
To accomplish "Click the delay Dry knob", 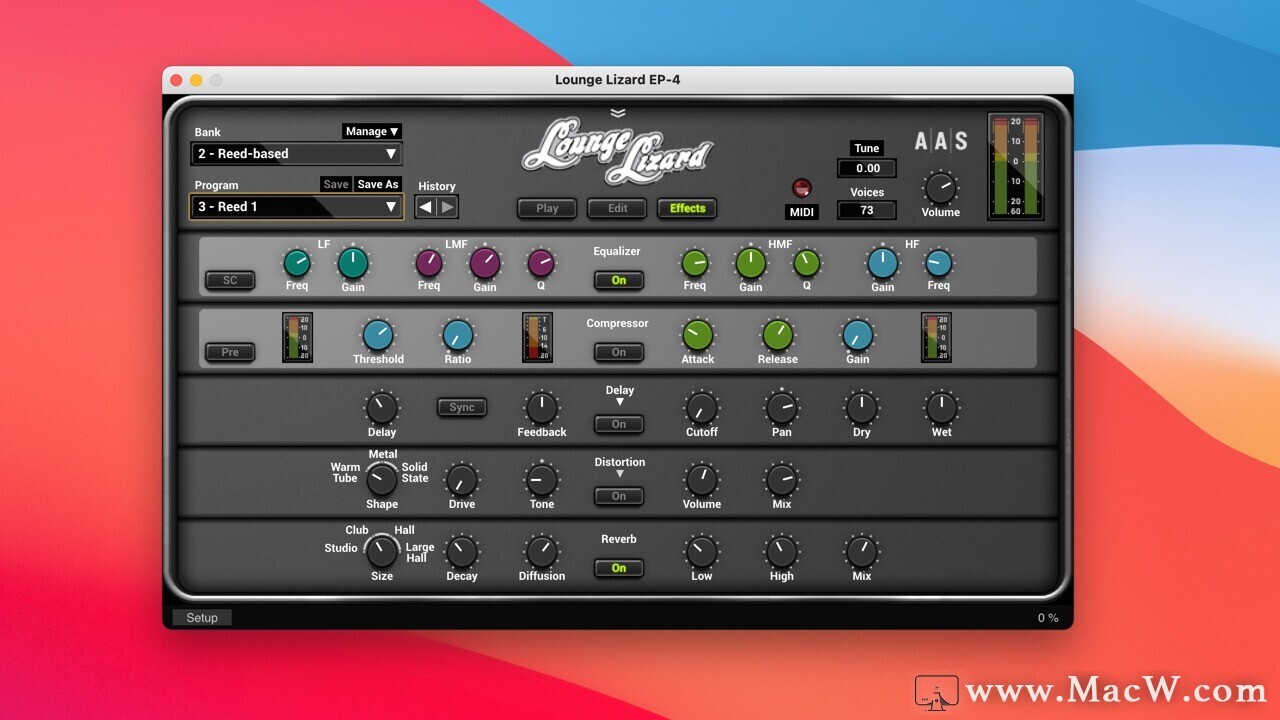I will click(x=862, y=408).
